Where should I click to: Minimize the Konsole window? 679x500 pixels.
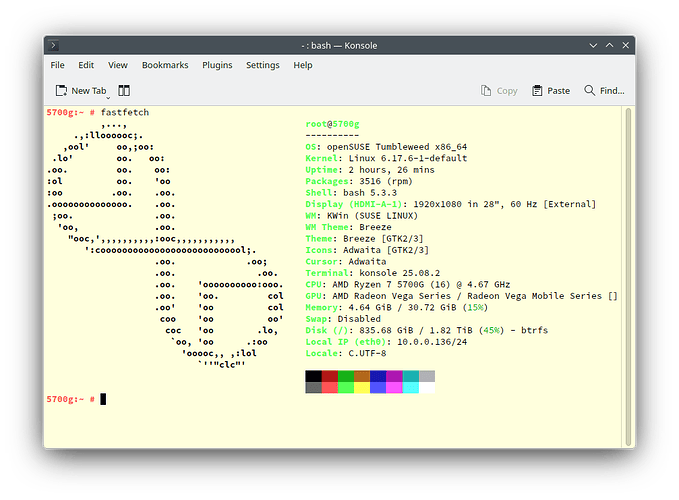coord(592,46)
